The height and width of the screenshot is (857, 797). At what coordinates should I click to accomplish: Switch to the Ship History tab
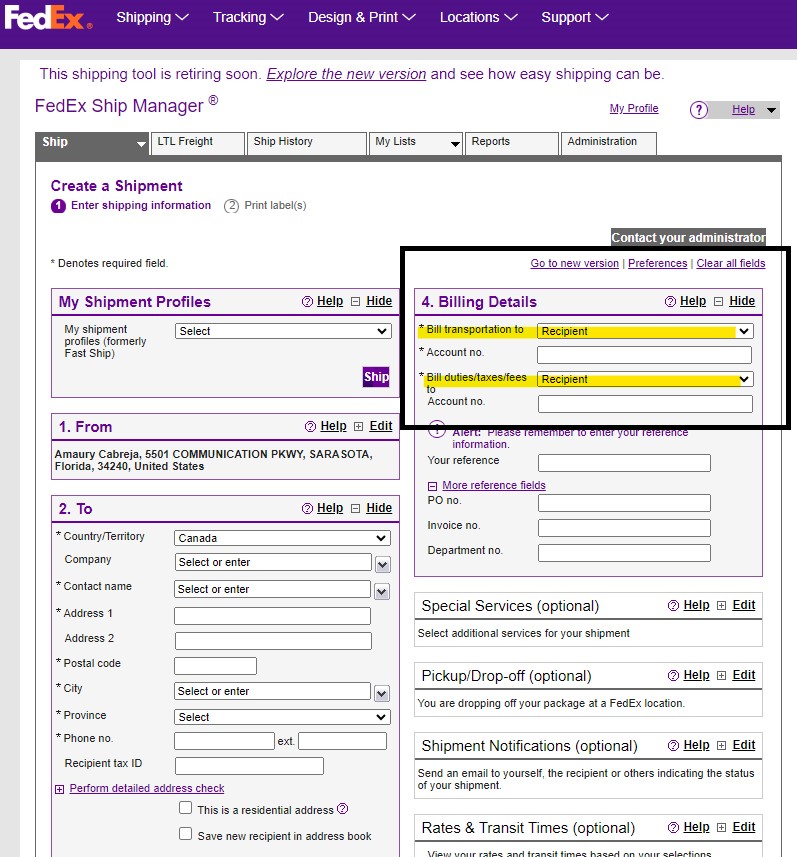tap(306, 143)
